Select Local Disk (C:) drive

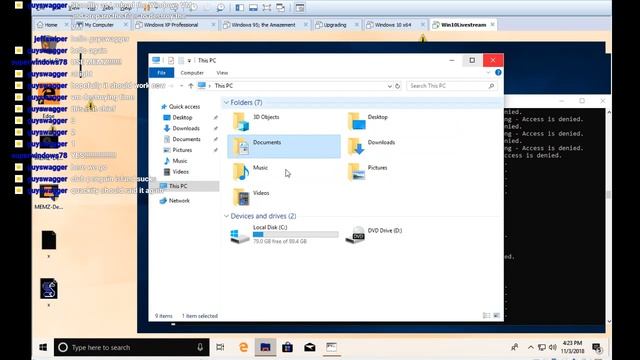(284, 234)
